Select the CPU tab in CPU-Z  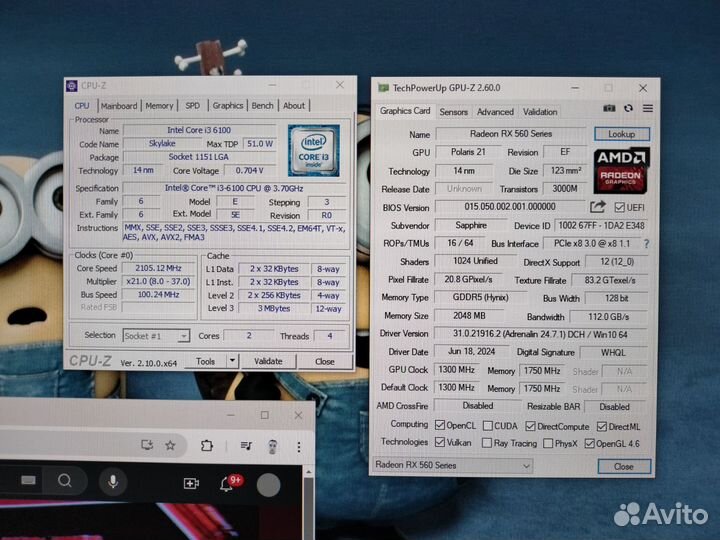(x=82, y=106)
